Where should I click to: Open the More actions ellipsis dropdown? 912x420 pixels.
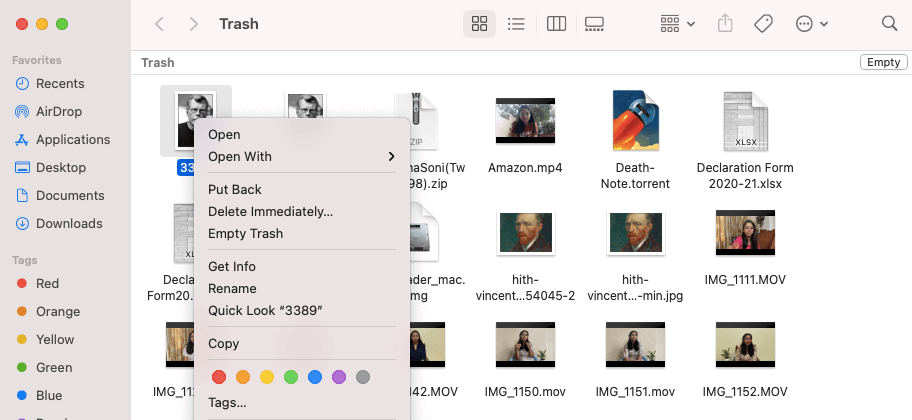click(x=811, y=24)
